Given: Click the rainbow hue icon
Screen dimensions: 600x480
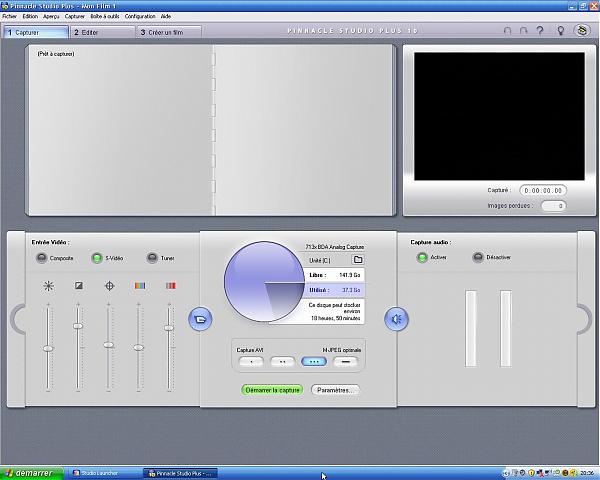Looking at the screenshot, I should [x=140, y=286].
